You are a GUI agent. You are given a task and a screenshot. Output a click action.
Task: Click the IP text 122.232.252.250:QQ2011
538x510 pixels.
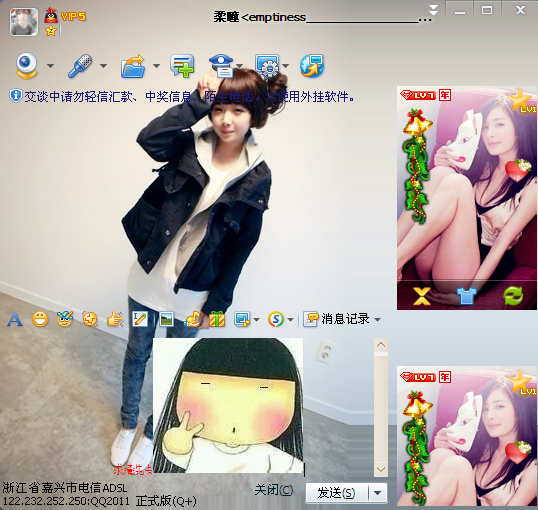click(66, 501)
